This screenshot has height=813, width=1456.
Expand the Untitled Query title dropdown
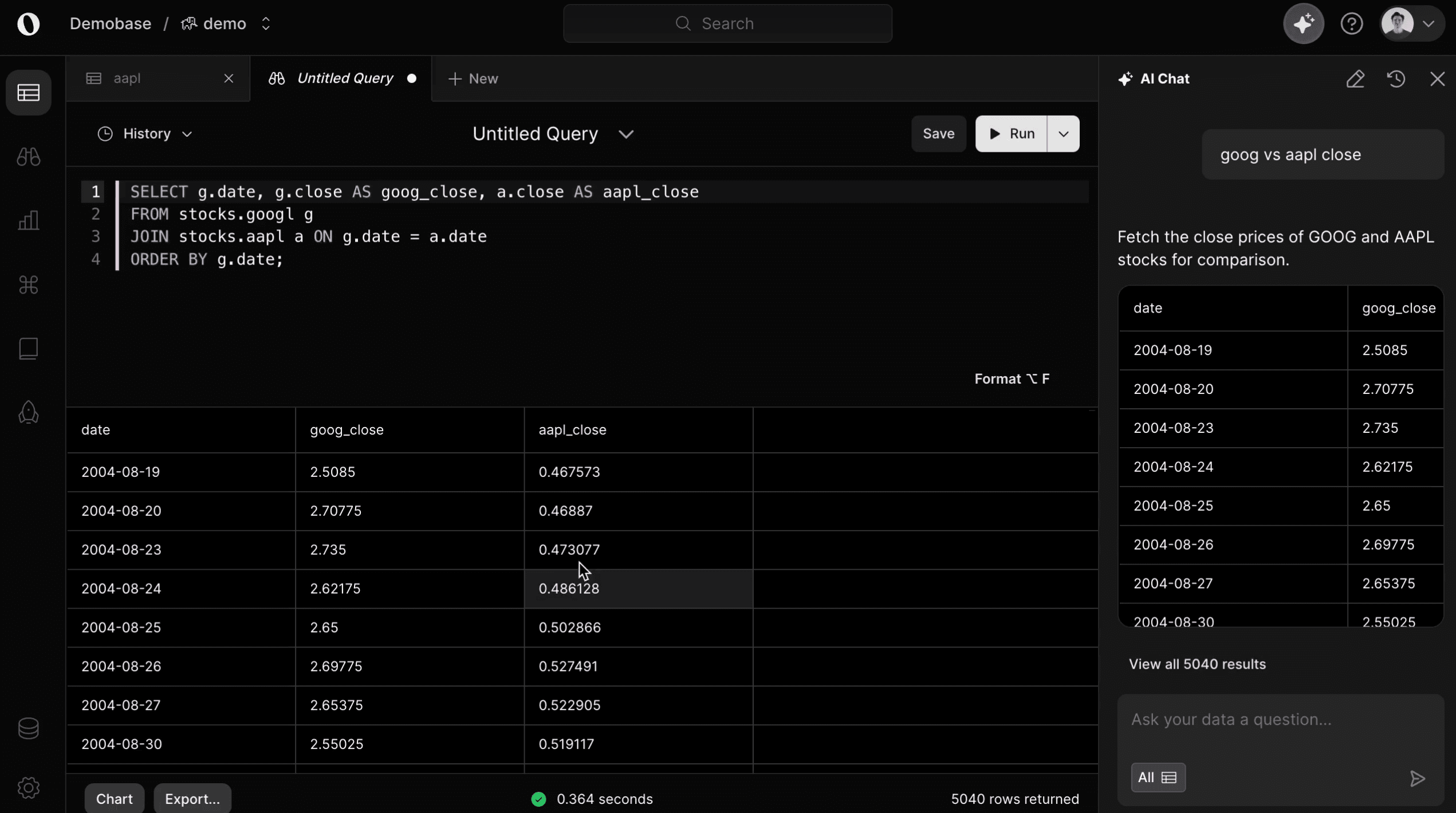pyautogui.click(x=625, y=134)
